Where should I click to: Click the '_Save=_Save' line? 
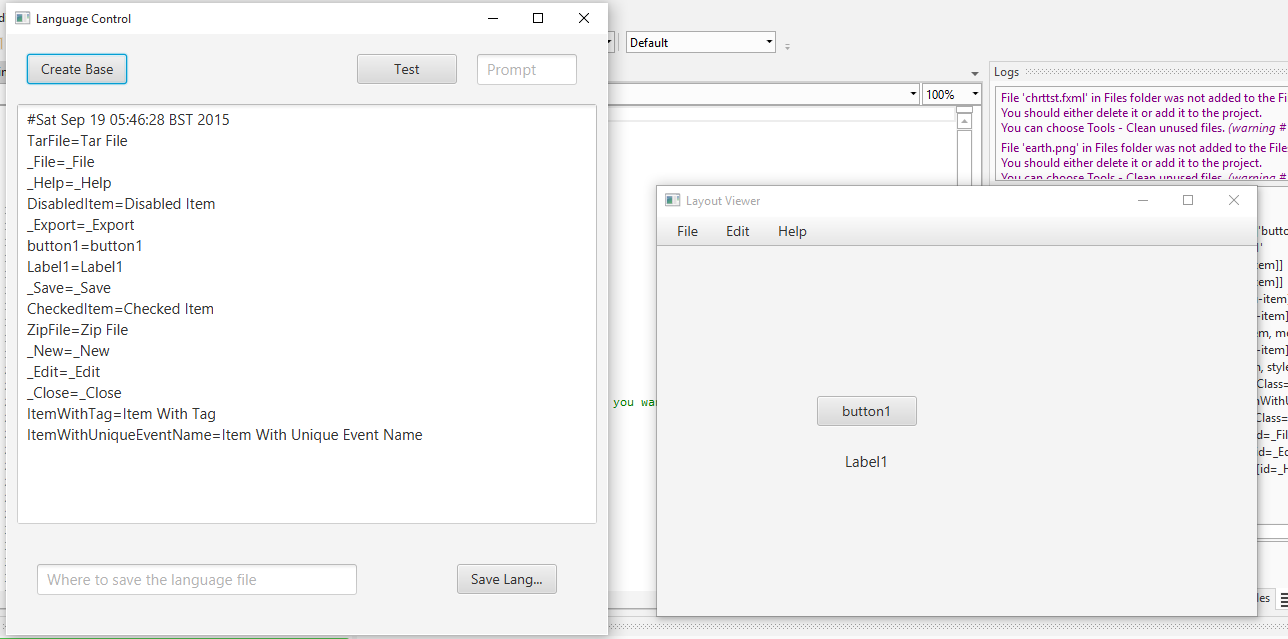pos(69,288)
